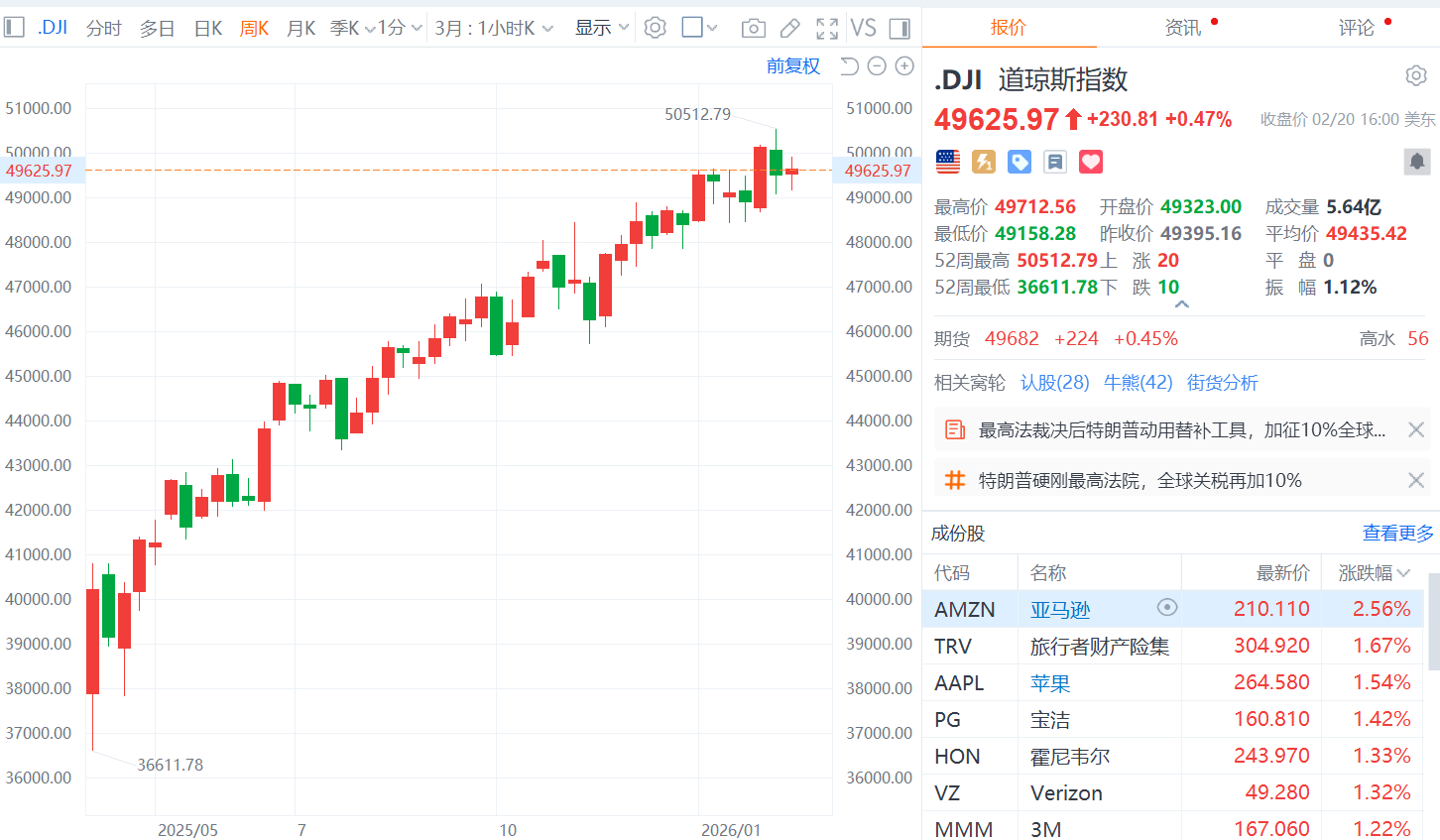This screenshot has height=840, width=1440.
Task: Open the 显示 dropdown
Action: pyautogui.click(x=602, y=28)
